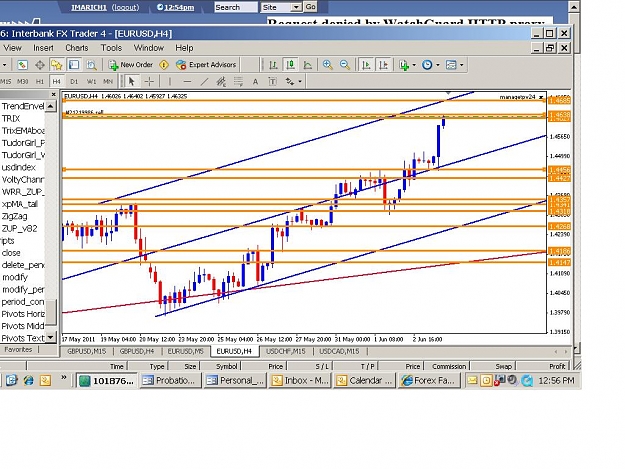625x469 pixels.
Task: Click the New Order button
Action: [x=131, y=65]
